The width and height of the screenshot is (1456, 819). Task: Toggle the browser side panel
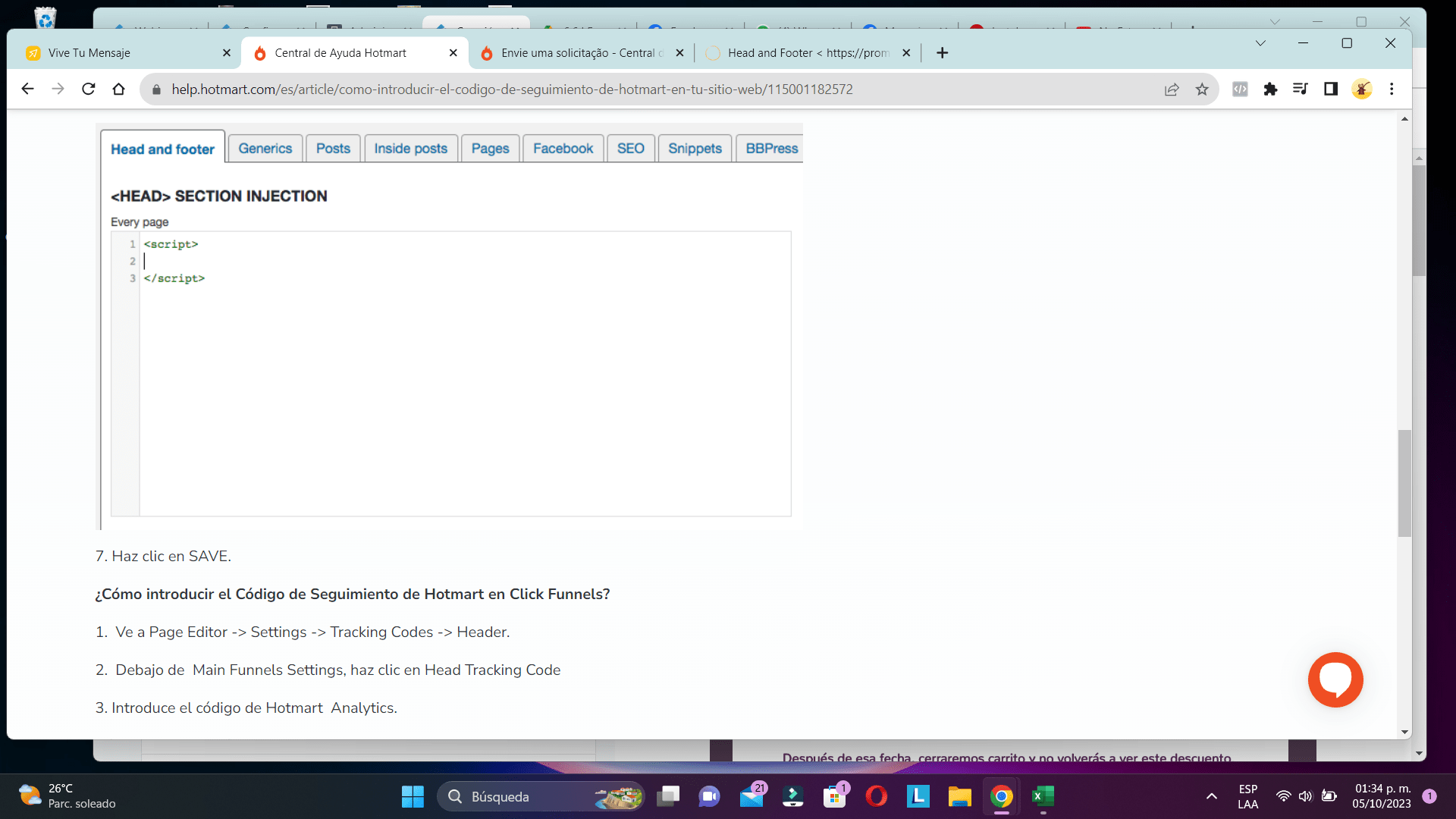click(x=1331, y=89)
